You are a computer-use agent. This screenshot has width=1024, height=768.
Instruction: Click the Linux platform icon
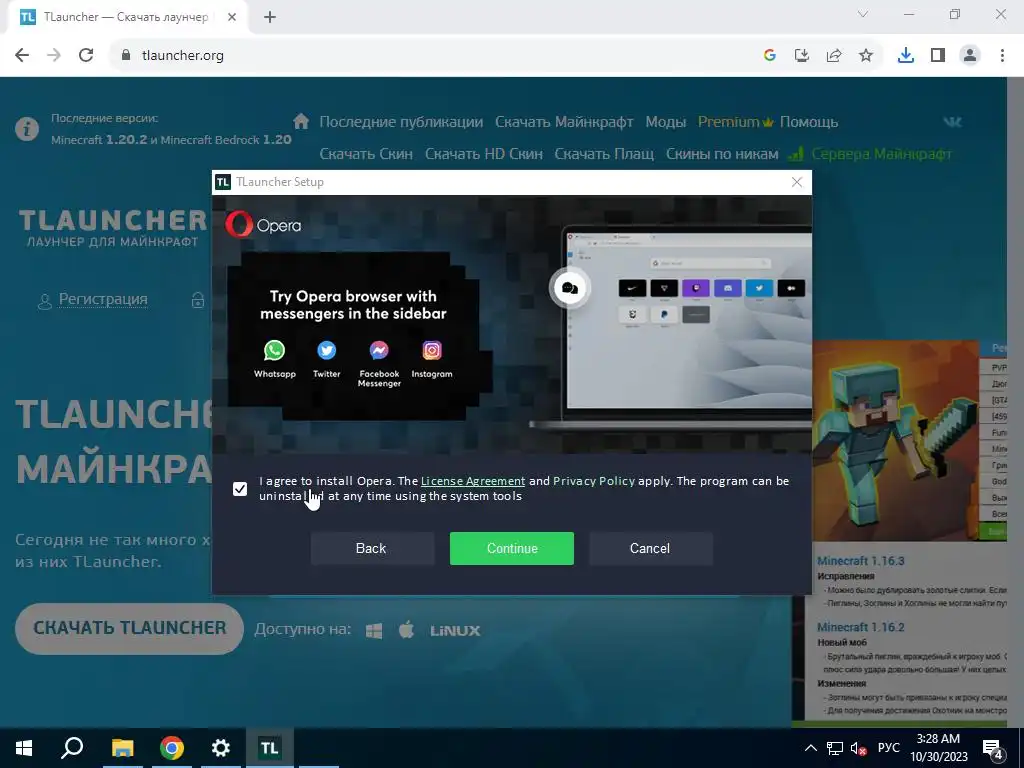coord(455,631)
